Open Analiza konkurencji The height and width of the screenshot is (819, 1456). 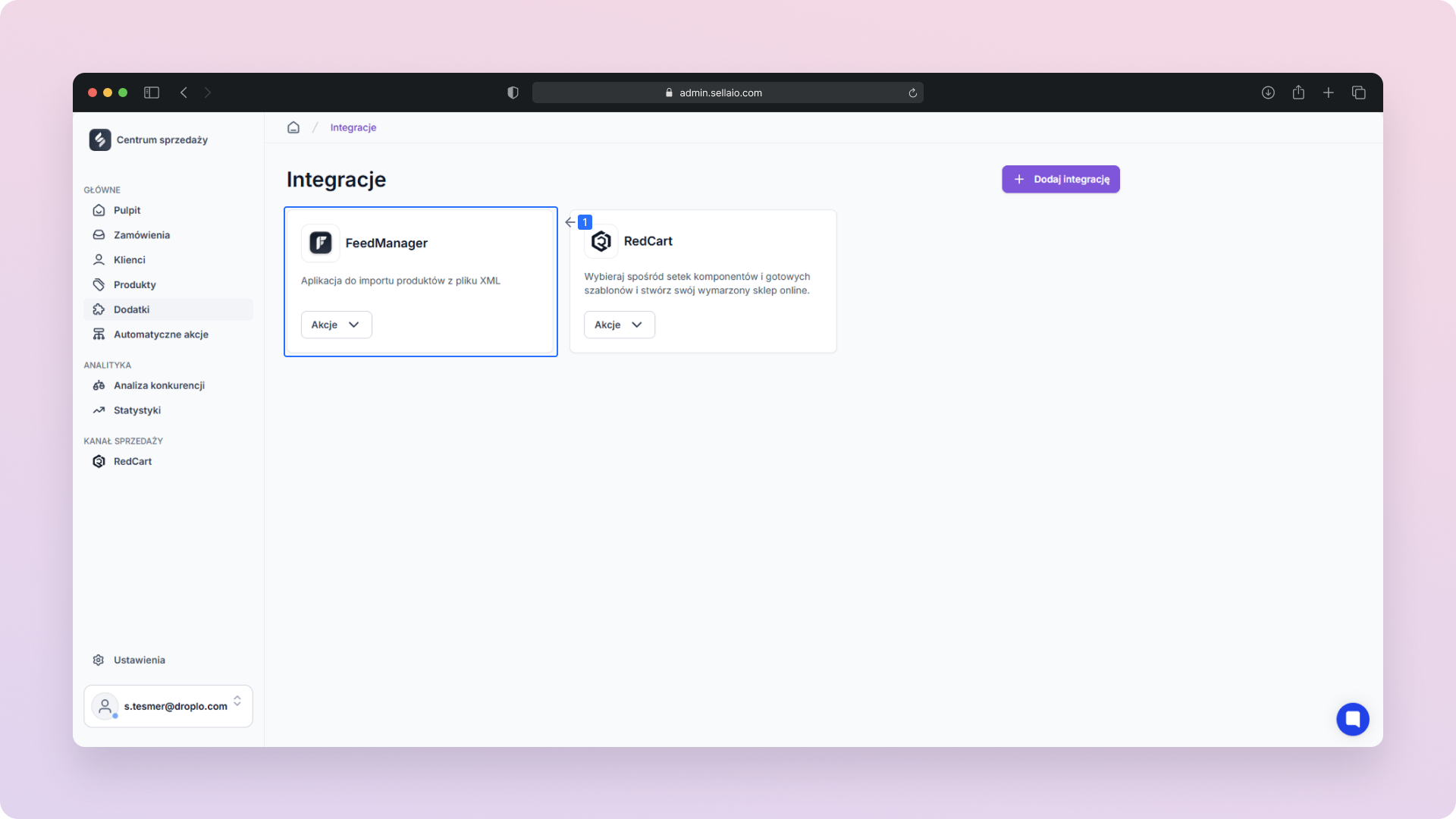[x=168, y=385]
